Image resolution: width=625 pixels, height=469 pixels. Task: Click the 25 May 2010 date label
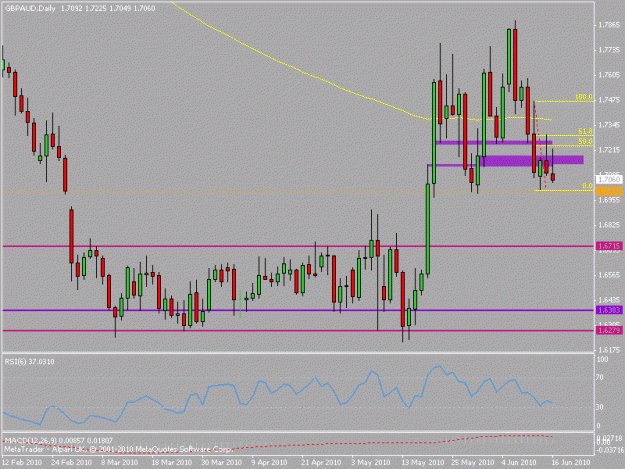pos(472,462)
